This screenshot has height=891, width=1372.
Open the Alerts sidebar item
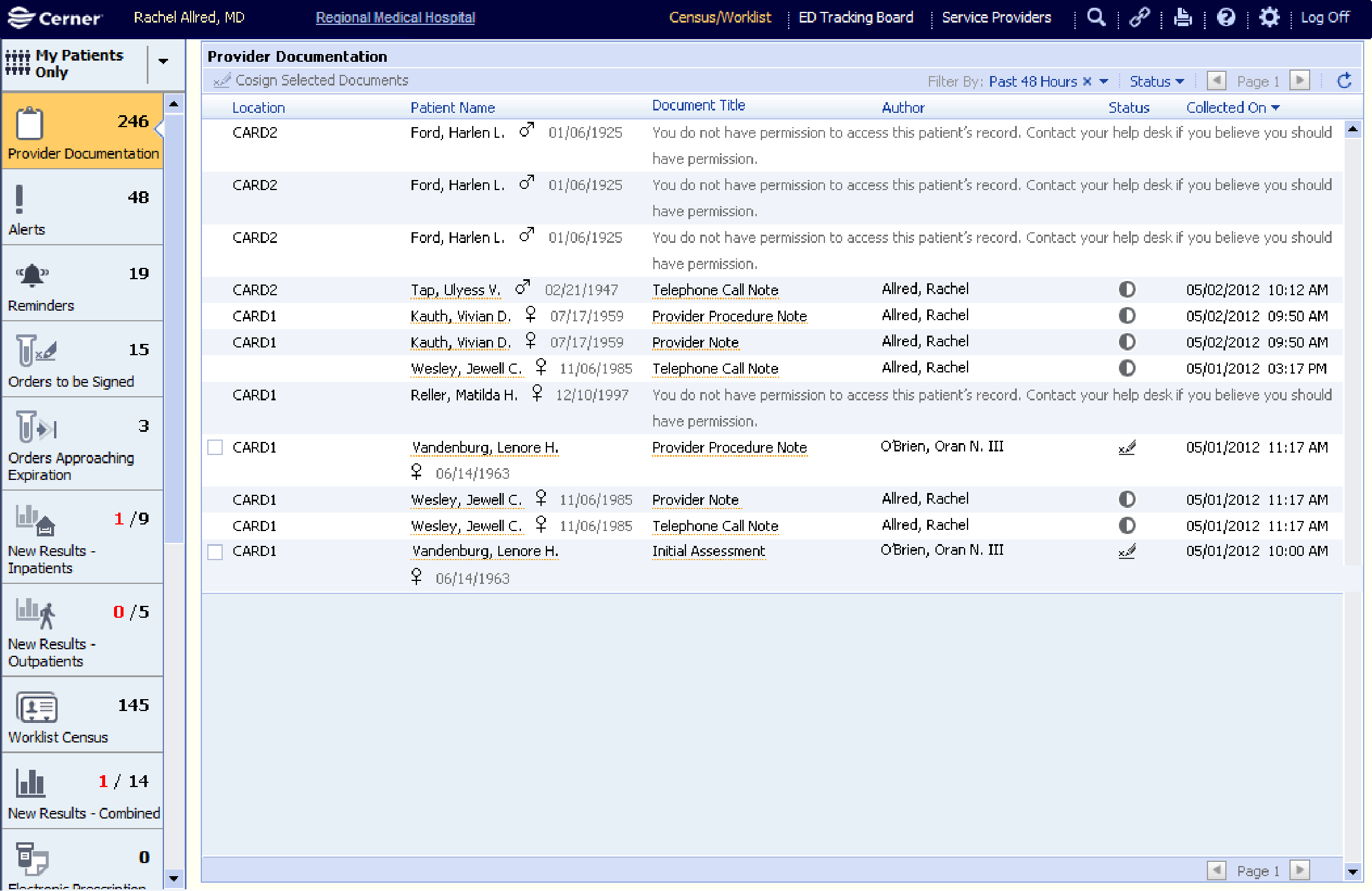pyautogui.click(x=83, y=208)
